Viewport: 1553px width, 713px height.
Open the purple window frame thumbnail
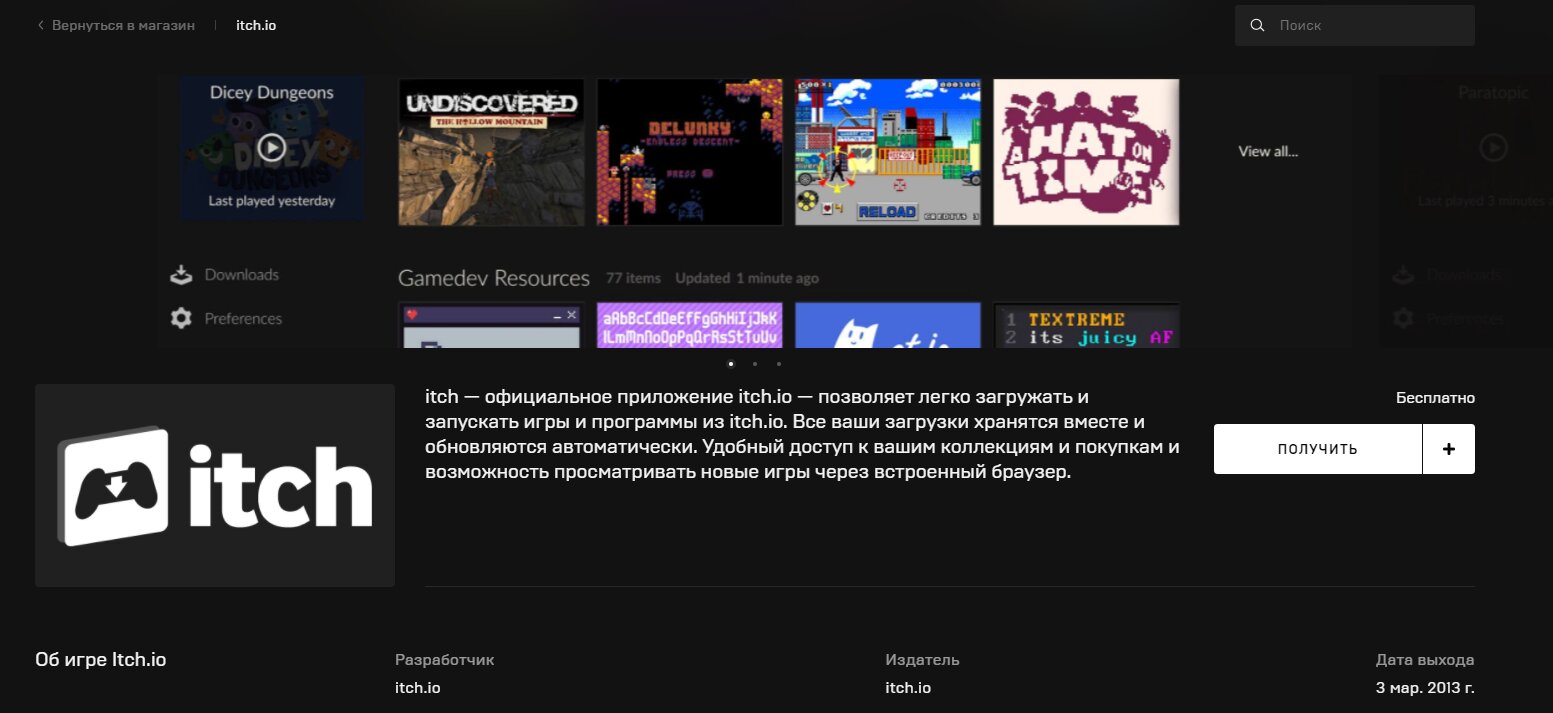coord(491,325)
